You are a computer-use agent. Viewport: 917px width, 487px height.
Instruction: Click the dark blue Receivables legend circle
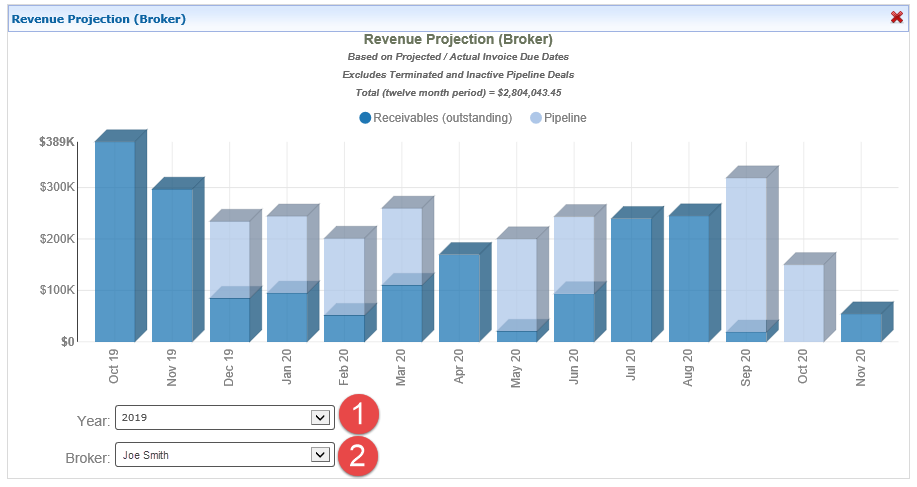pyautogui.click(x=365, y=118)
